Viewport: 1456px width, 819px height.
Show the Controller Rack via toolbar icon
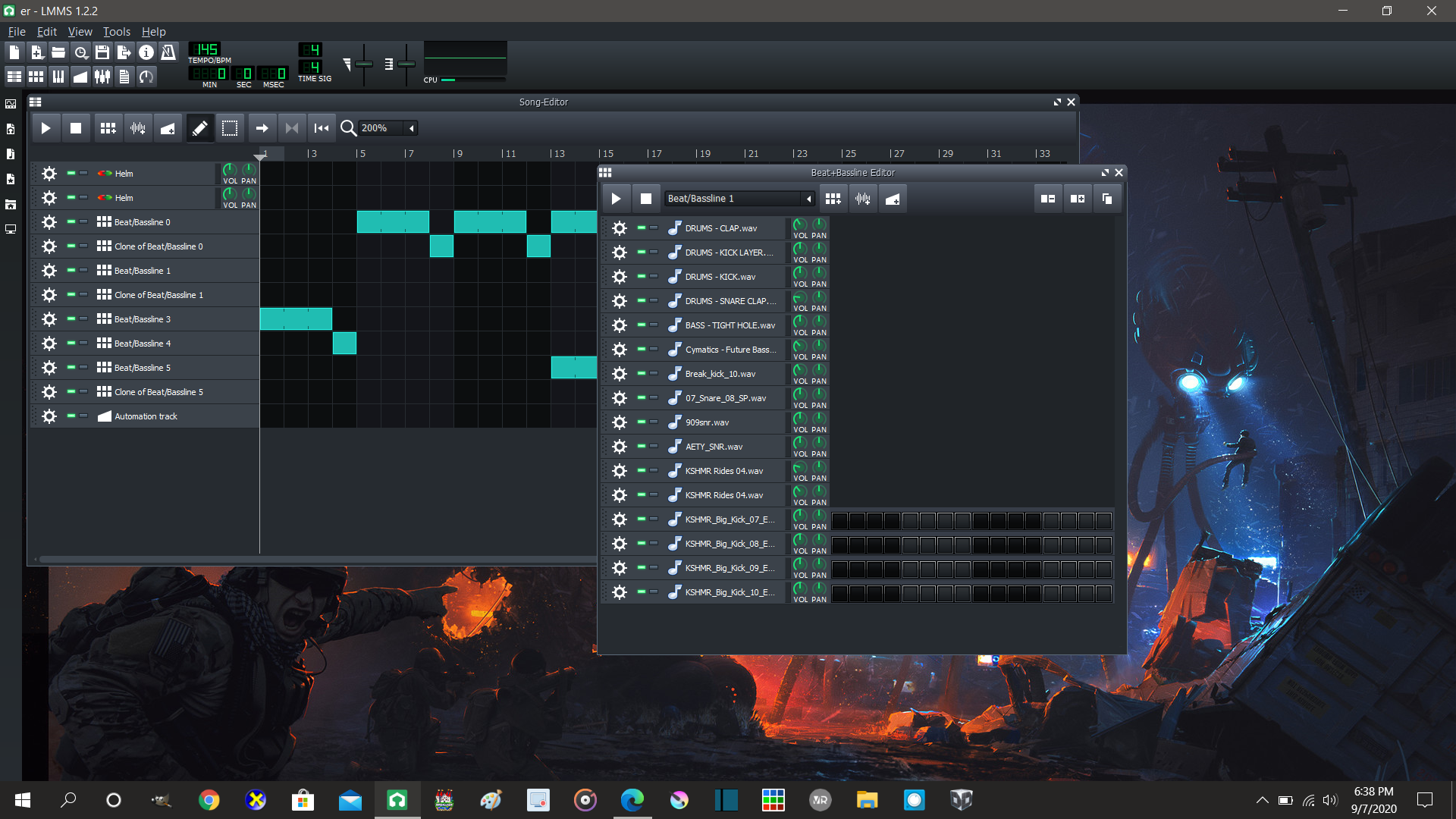[146, 77]
